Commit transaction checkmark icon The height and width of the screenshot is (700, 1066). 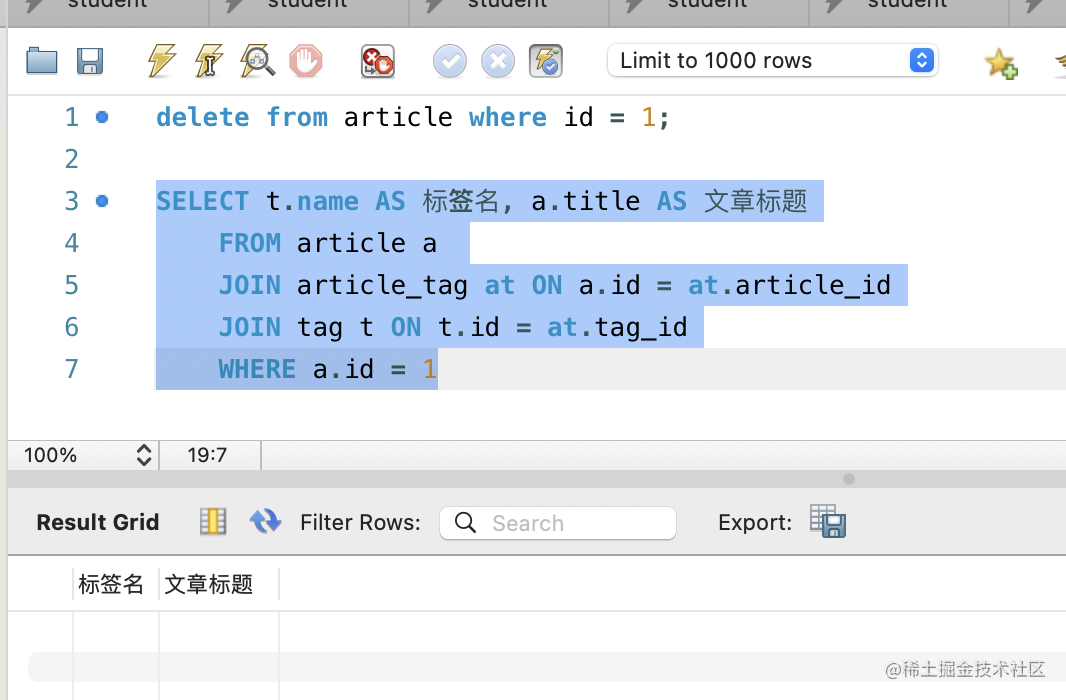click(450, 62)
